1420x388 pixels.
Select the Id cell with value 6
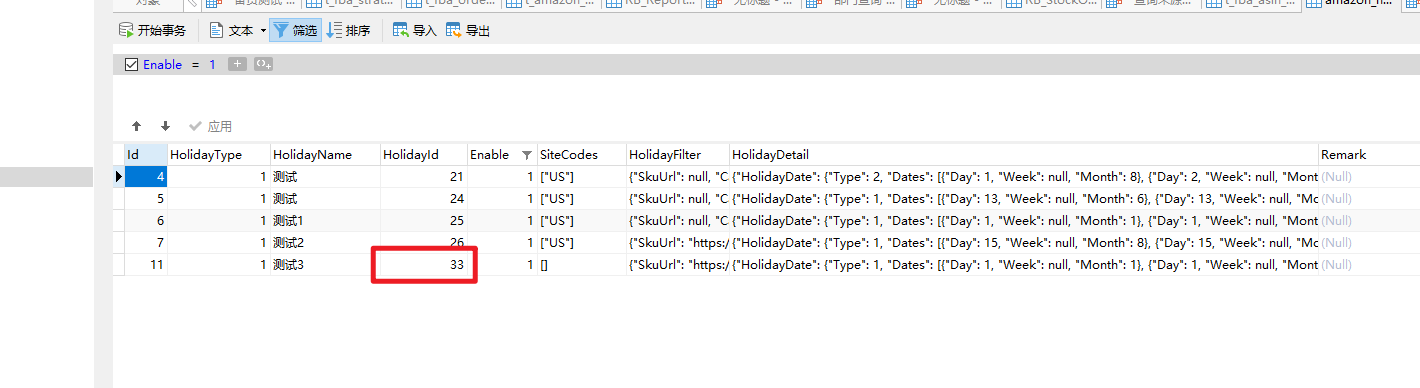145,220
